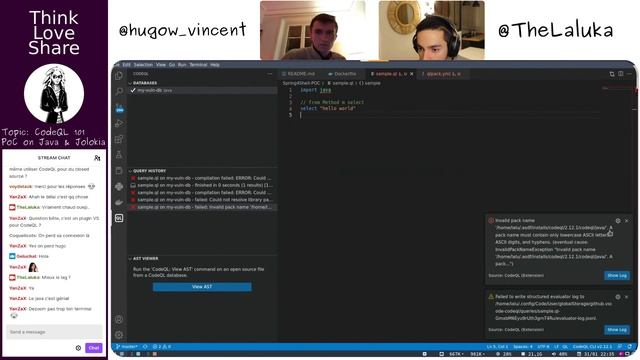Click the volume 48% tray indicator

point(560,354)
